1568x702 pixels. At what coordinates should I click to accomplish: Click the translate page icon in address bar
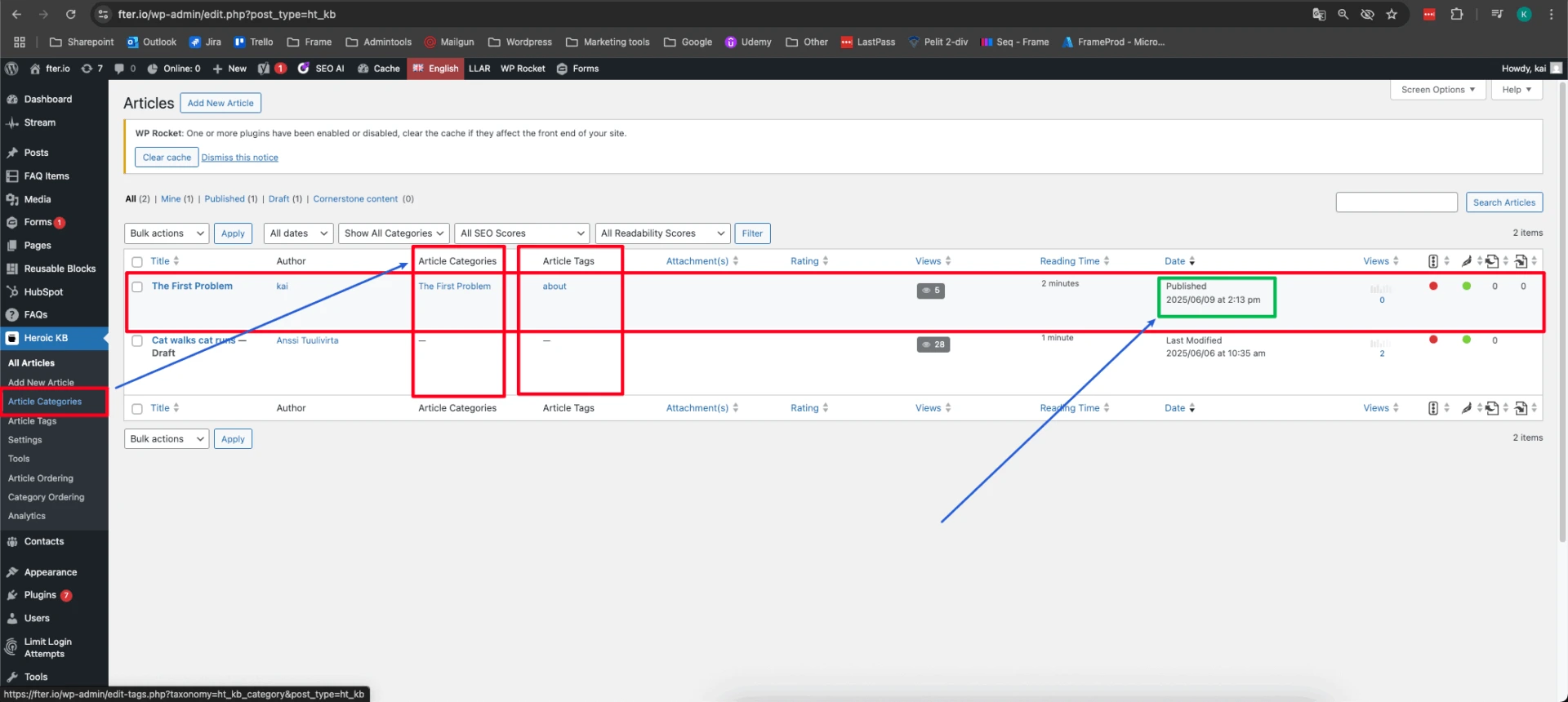[x=1319, y=14]
